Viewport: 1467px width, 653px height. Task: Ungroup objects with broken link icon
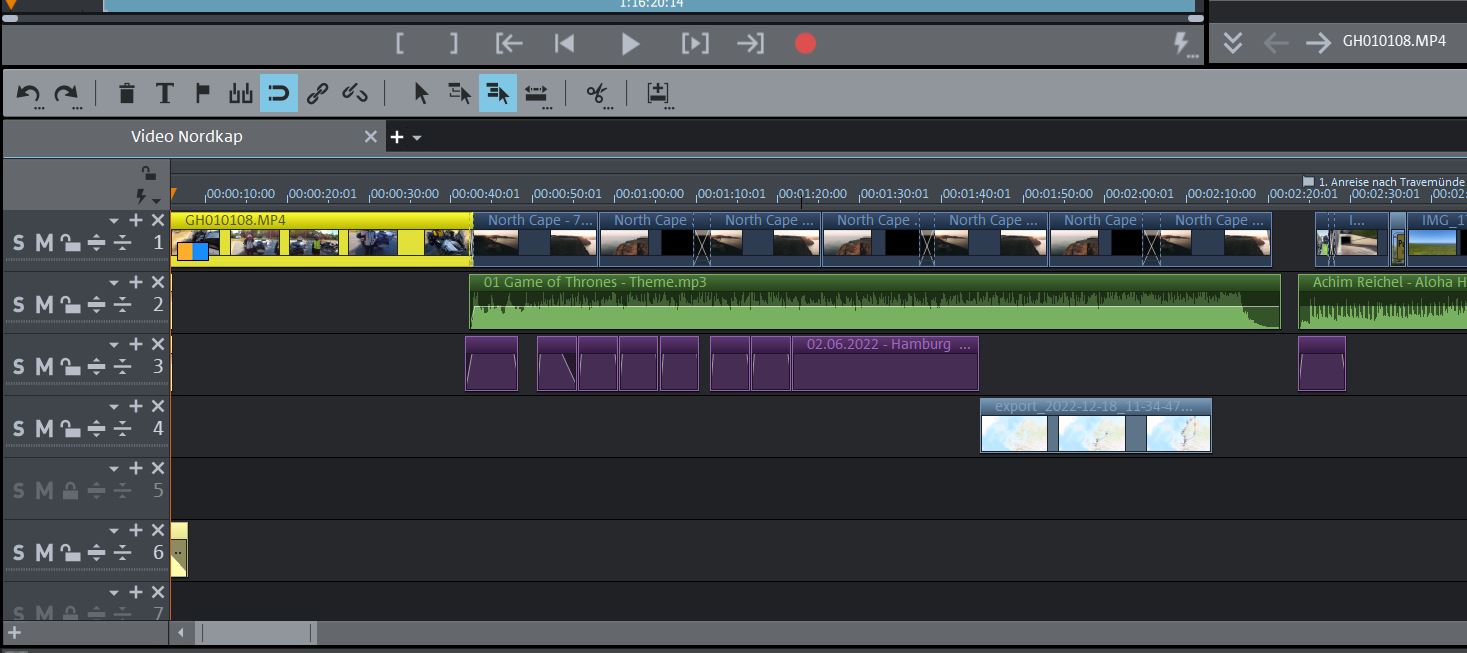click(355, 94)
